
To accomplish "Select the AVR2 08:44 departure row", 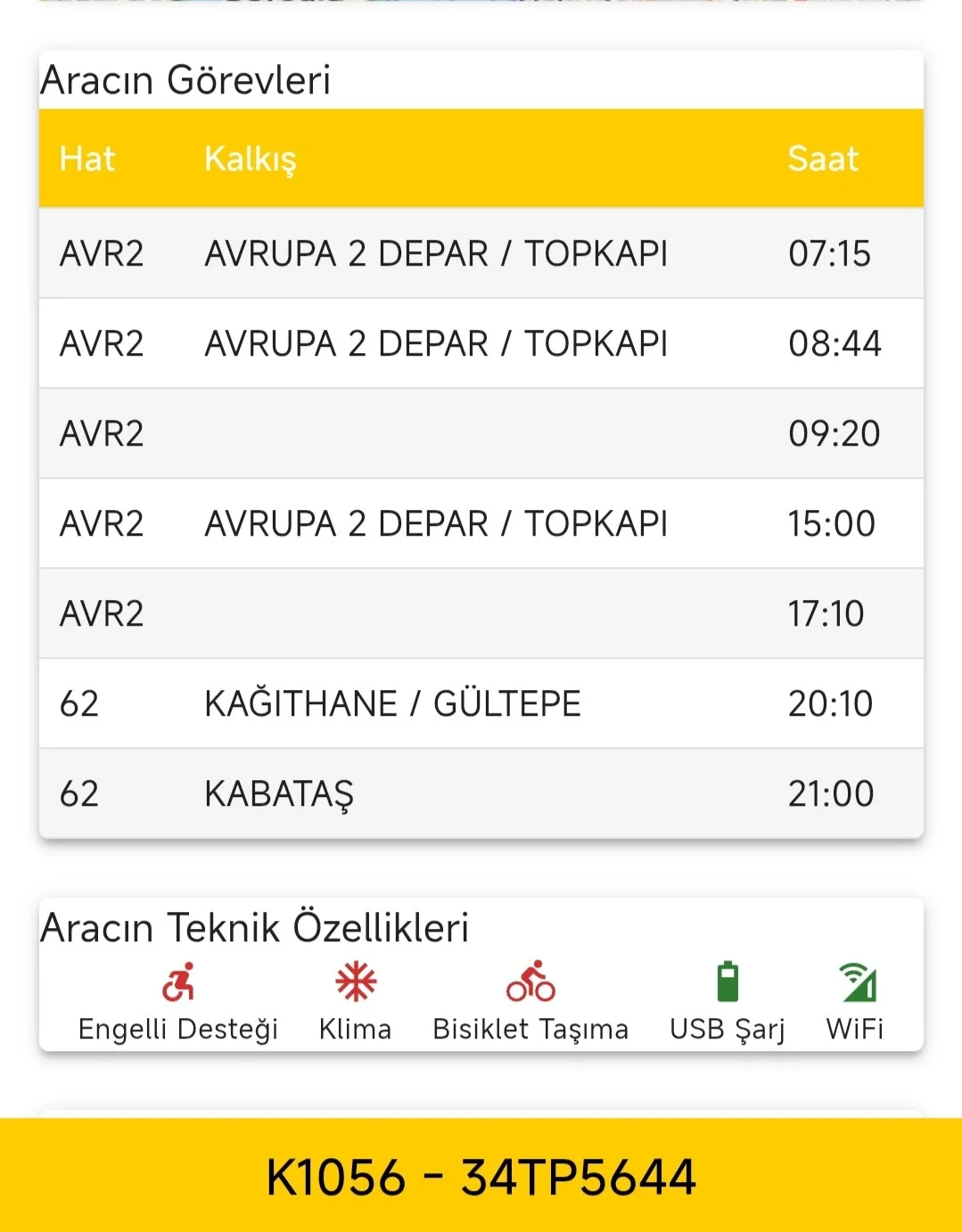I will (x=481, y=343).
